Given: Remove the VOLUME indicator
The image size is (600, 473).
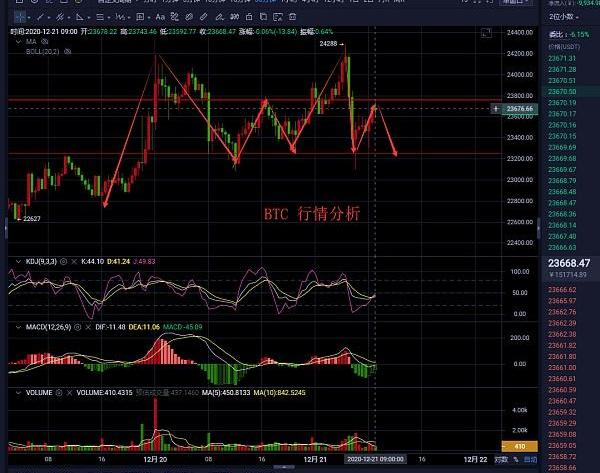Looking at the screenshot, I should tap(71, 392).
